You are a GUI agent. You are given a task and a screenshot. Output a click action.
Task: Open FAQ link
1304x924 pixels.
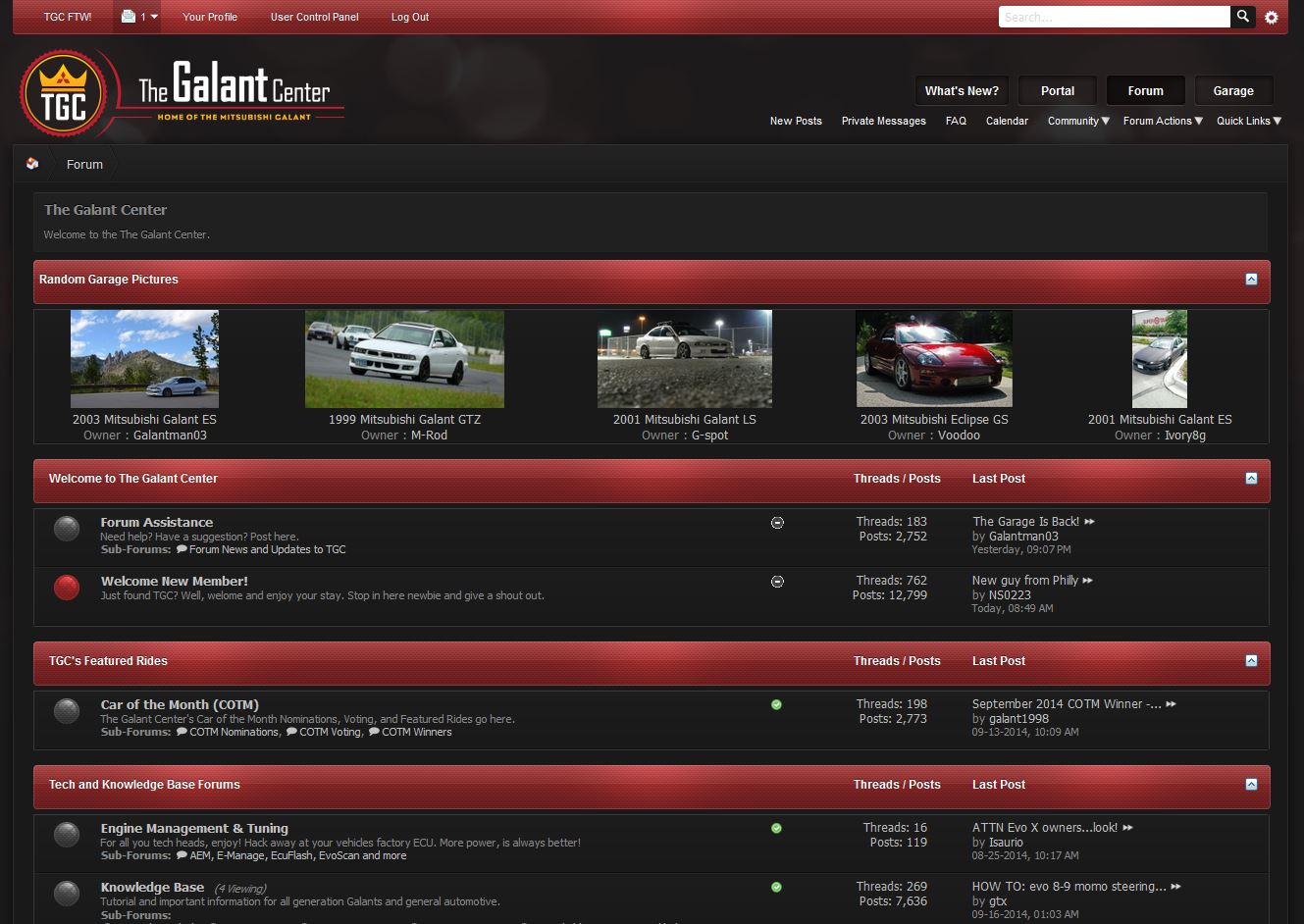[x=956, y=121]
